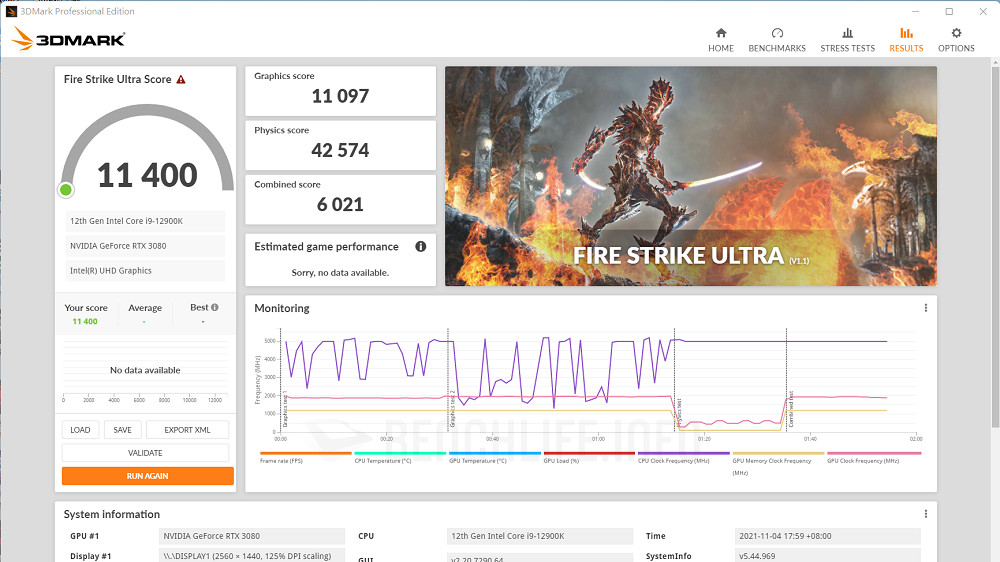Click the warning icon beside Fire Strike Ultra Score
1000x562 pixels.
click(x=181, y=80)
